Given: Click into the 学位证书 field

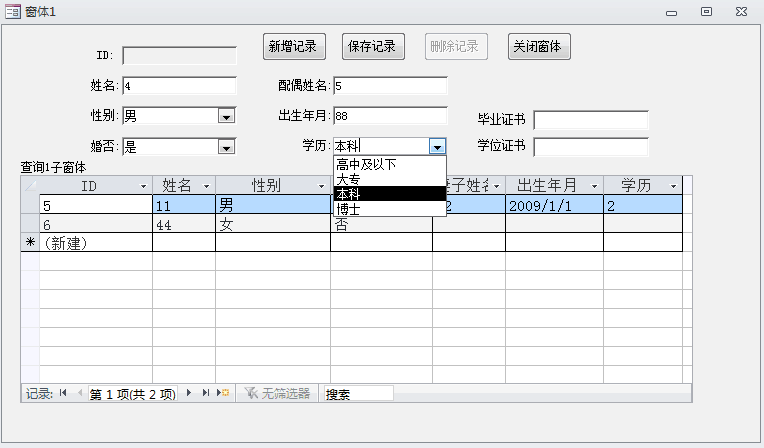Looking at the screenshot, I should tap(591, 147).
